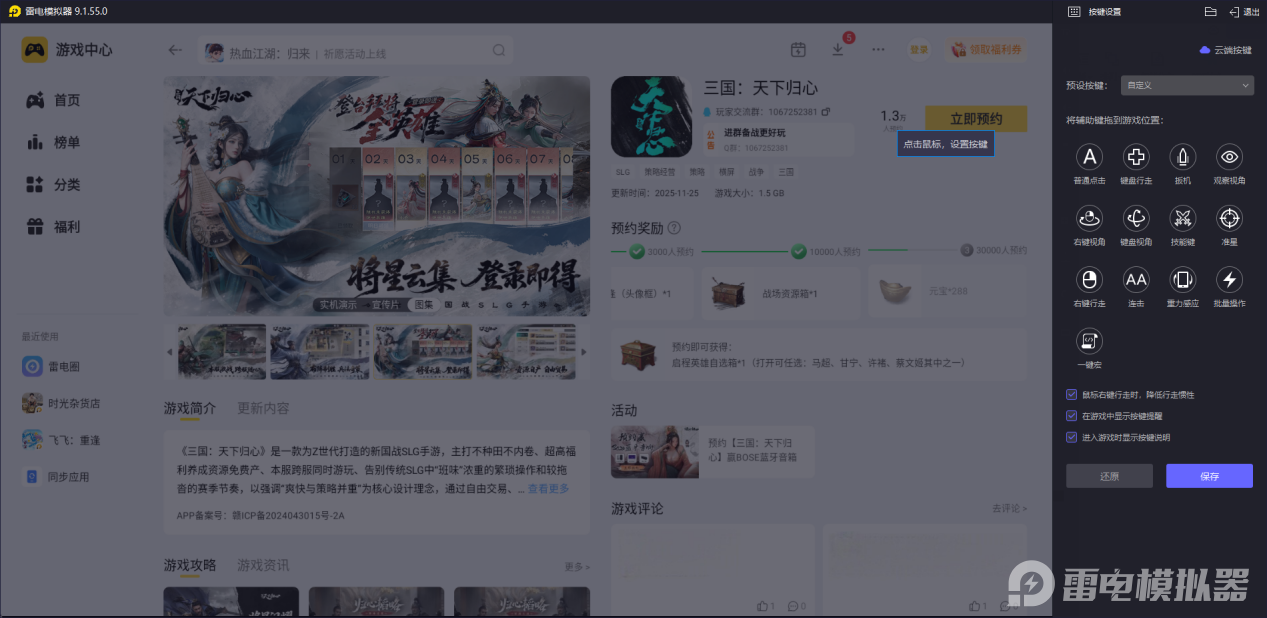
Task: Click 更多 link beside 游戏资讯
Action: [577, 567]
